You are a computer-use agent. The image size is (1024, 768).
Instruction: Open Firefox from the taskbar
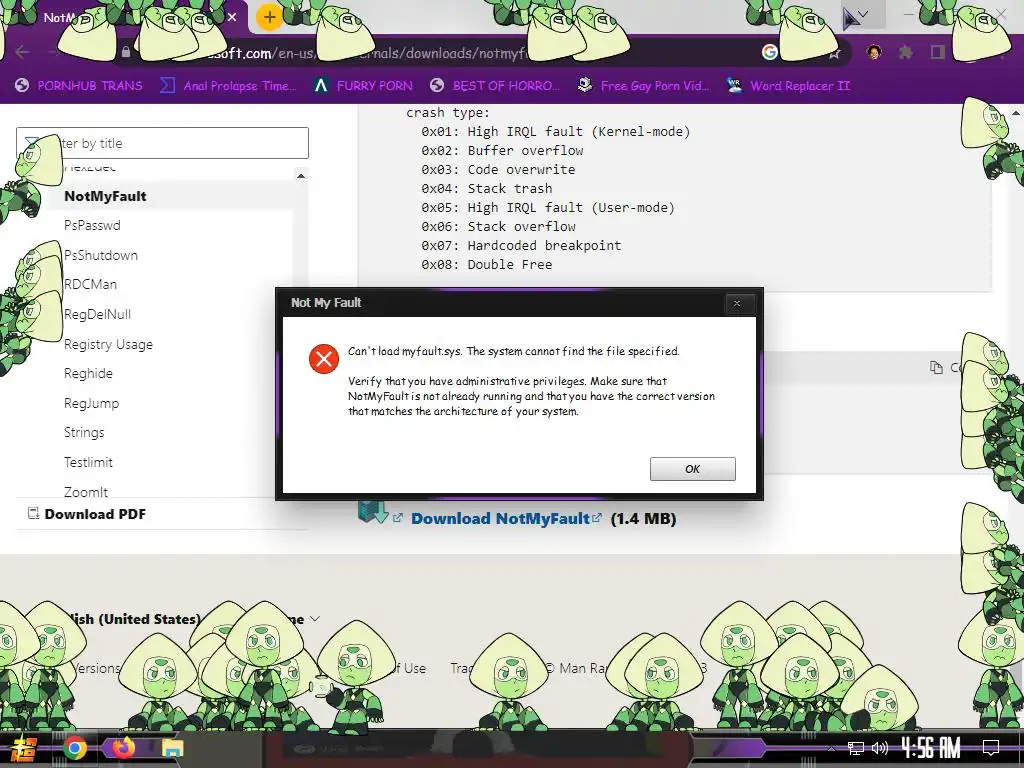point(123,747)
